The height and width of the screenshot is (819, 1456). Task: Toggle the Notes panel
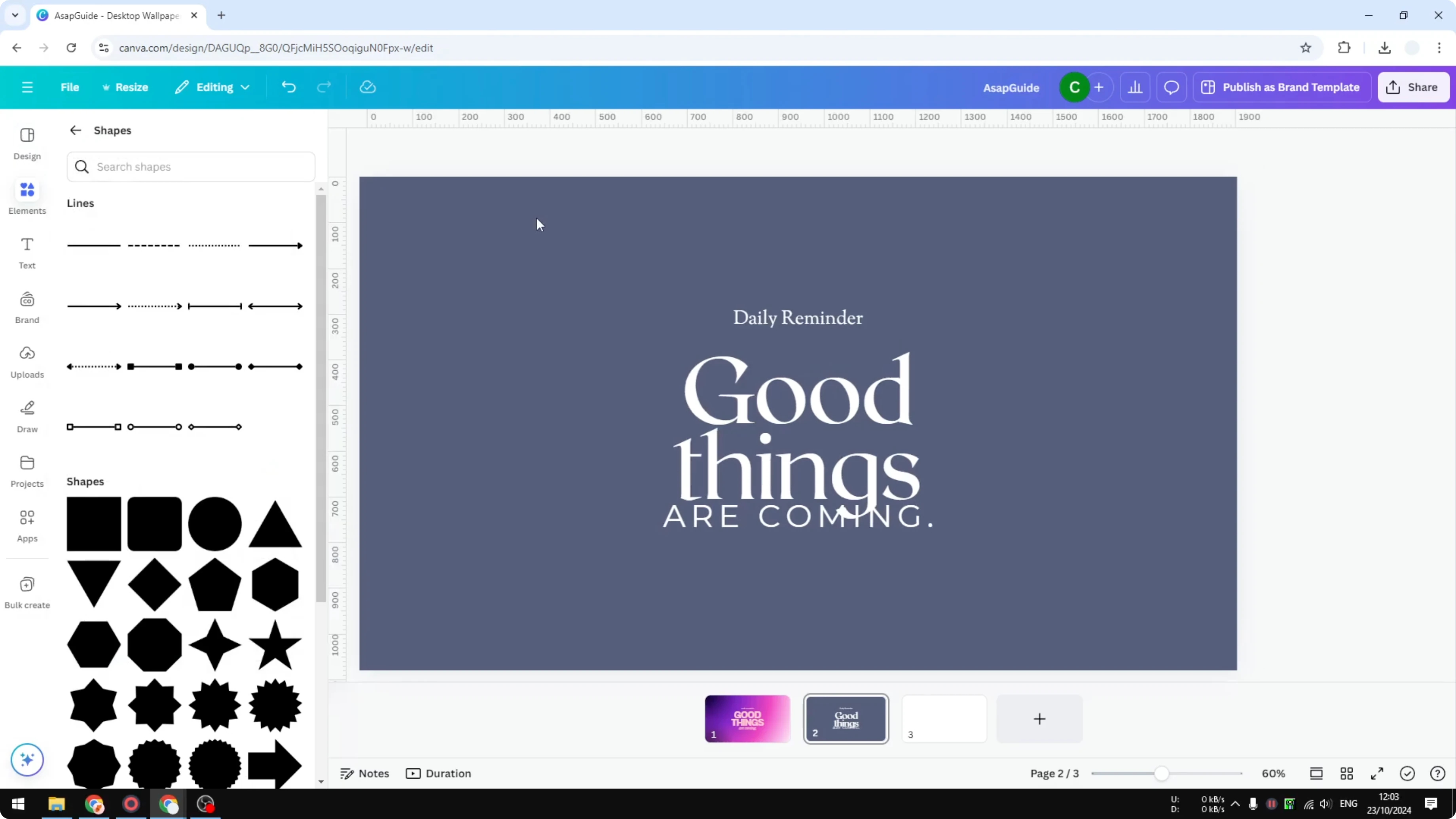(x=364, y=773)
